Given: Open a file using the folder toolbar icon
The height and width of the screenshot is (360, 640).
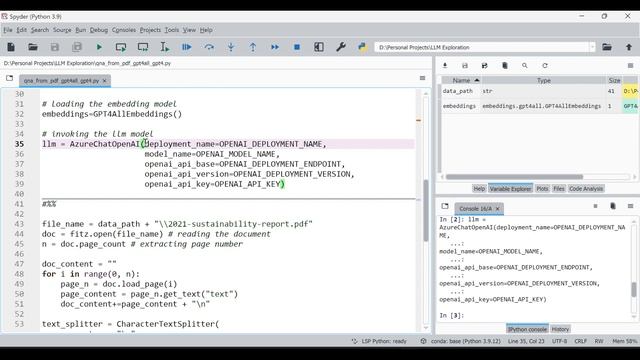Looking at the screenshot, I should pos(33,47).
